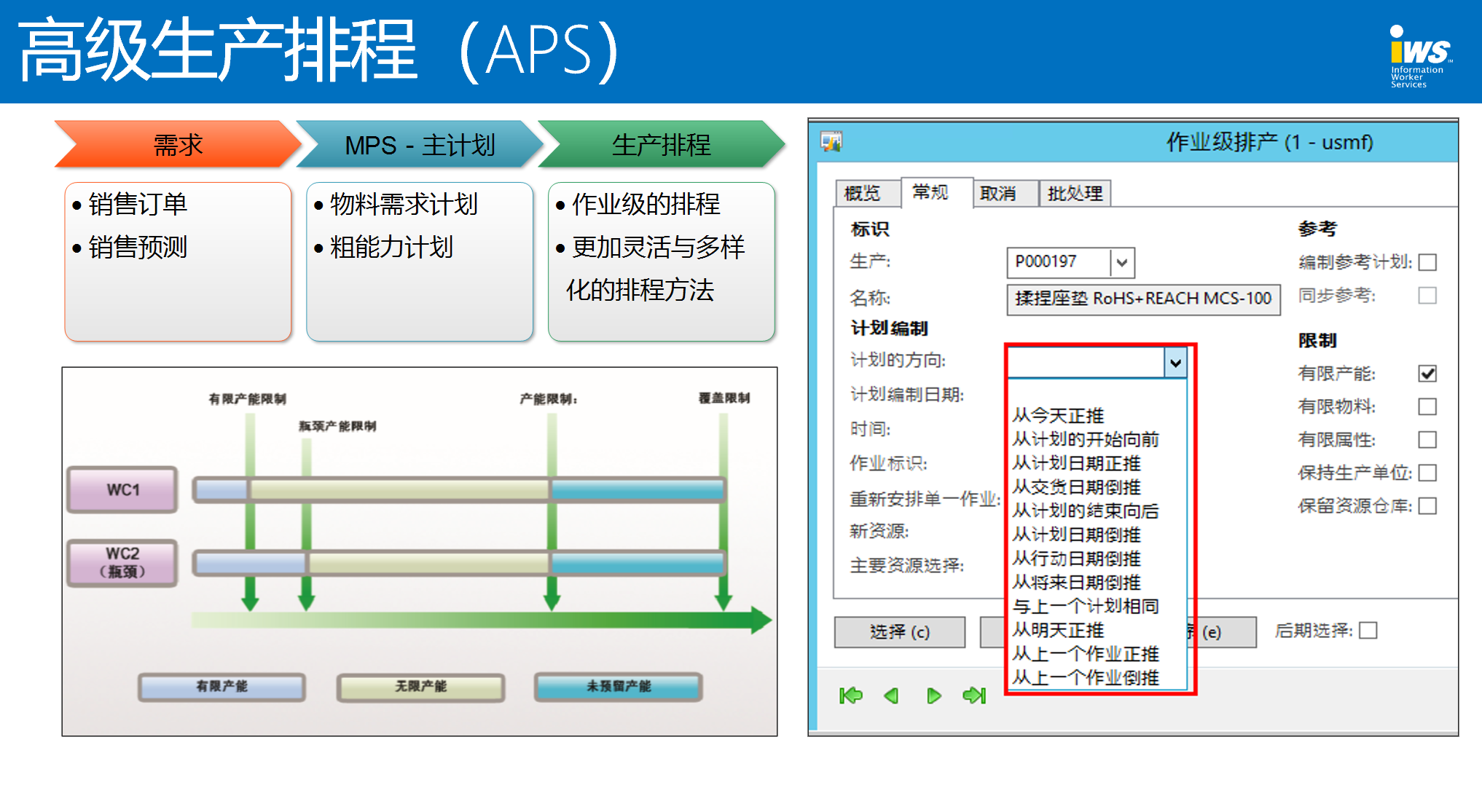
Task: Click the 产能限制: diagram label
Action: point(549,399)
